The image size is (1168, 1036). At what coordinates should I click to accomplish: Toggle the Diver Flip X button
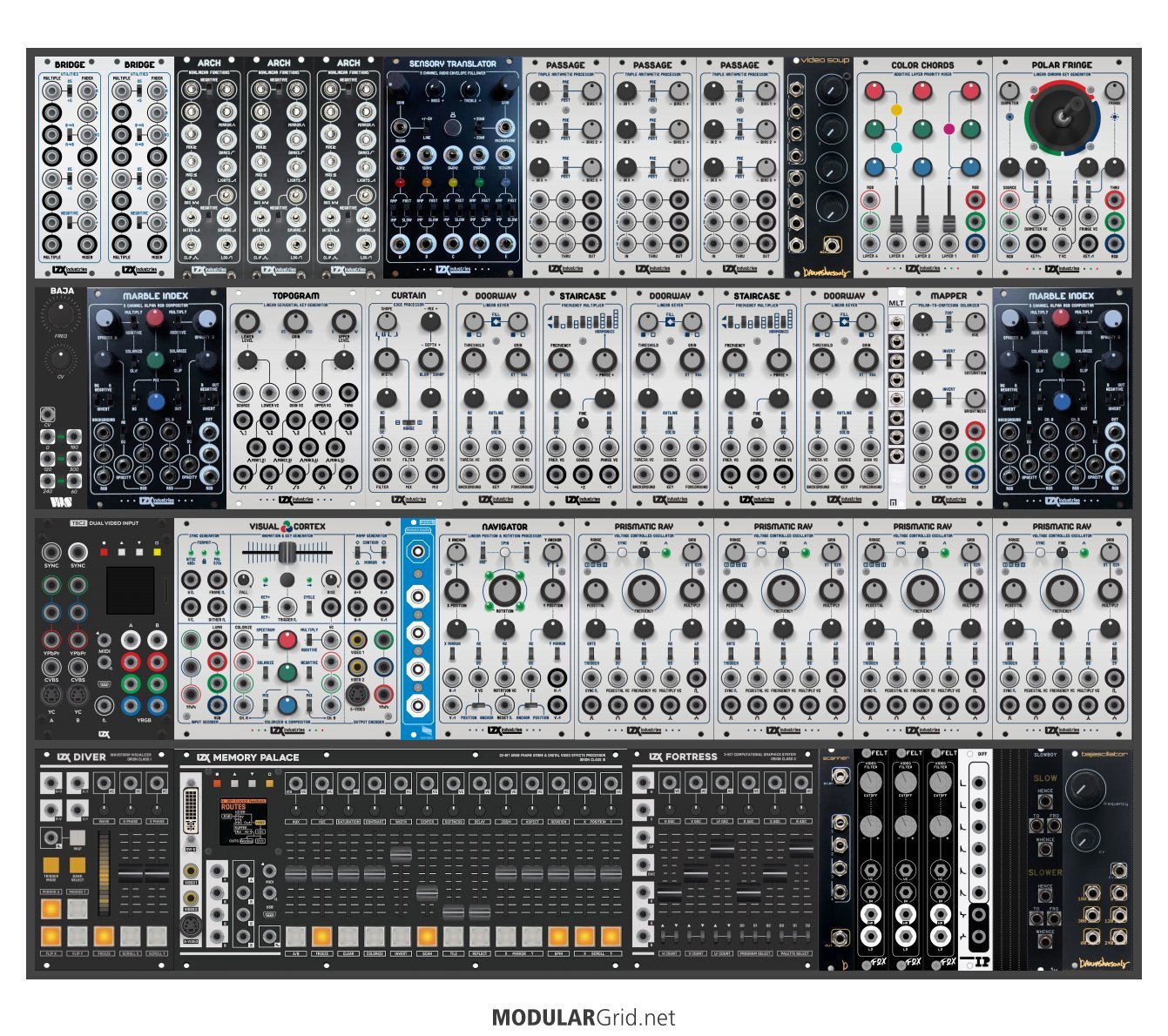[x=51, y=937]
